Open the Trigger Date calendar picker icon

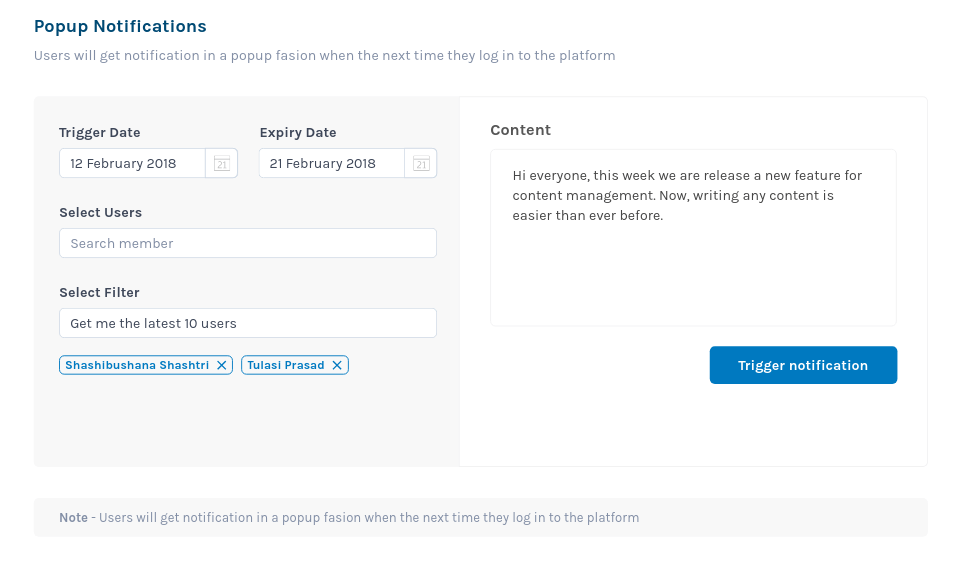(221, 163)
